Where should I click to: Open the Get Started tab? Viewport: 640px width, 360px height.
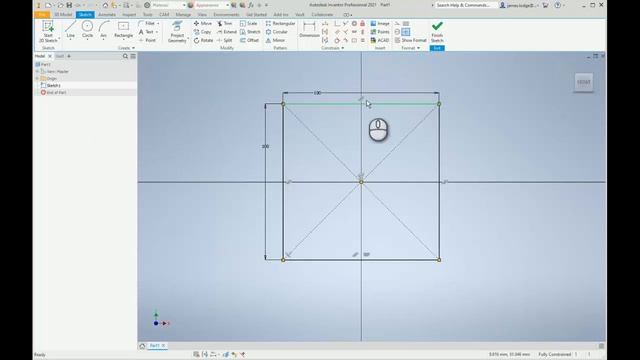pos(256,15)
